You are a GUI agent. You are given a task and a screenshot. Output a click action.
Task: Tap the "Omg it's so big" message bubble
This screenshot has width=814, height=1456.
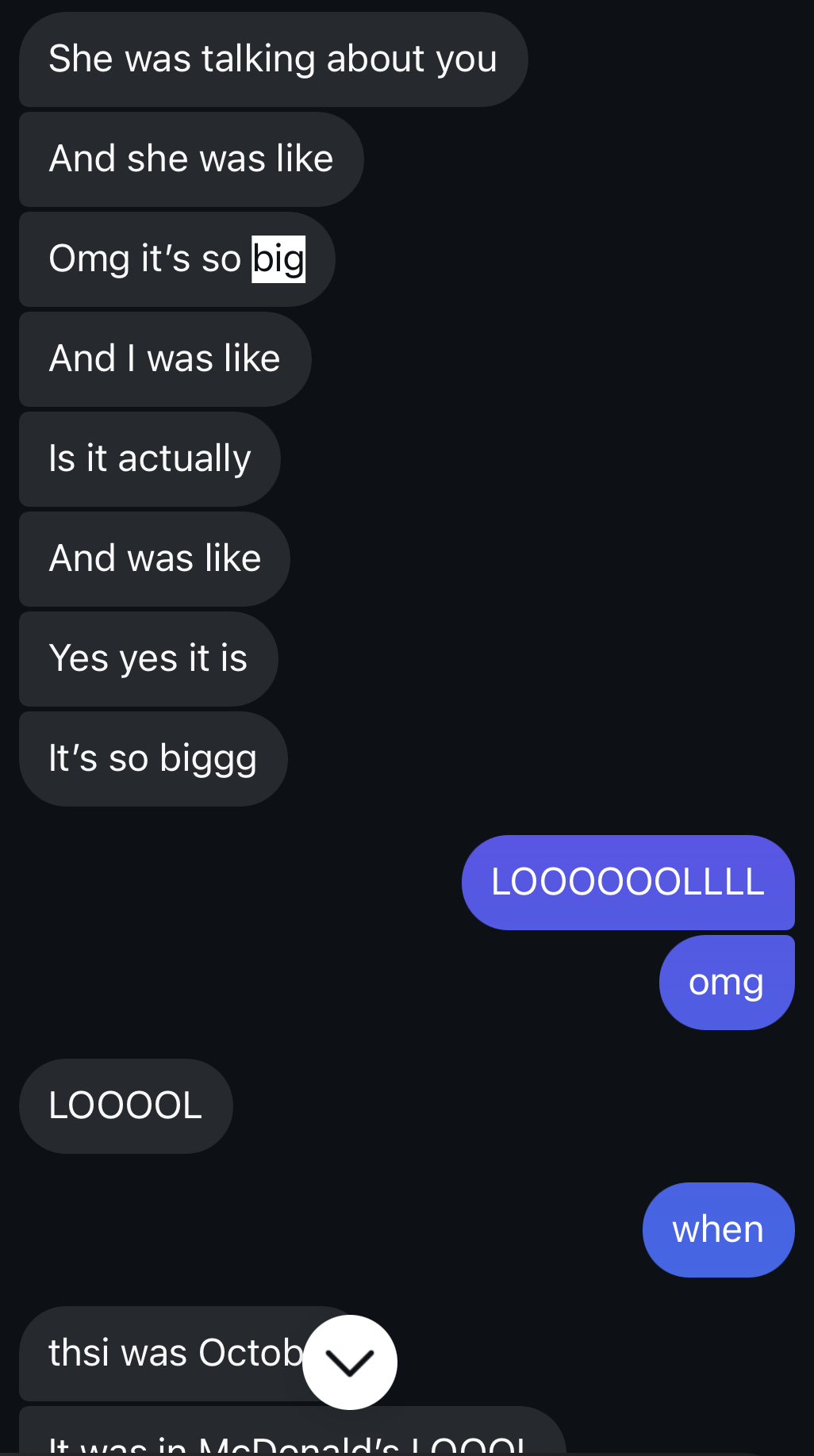(x=177, y=259)
